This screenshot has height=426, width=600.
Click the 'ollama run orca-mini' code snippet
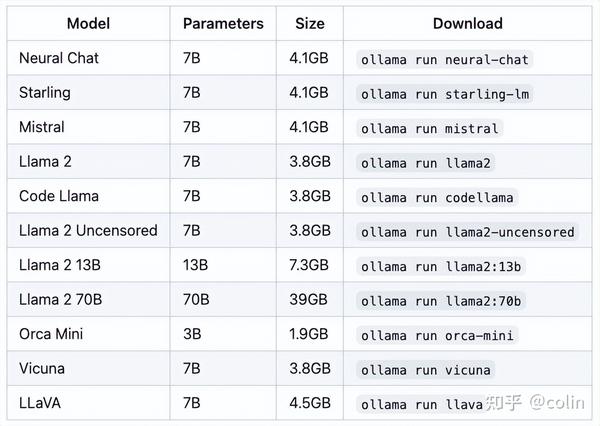click(437, 335)
